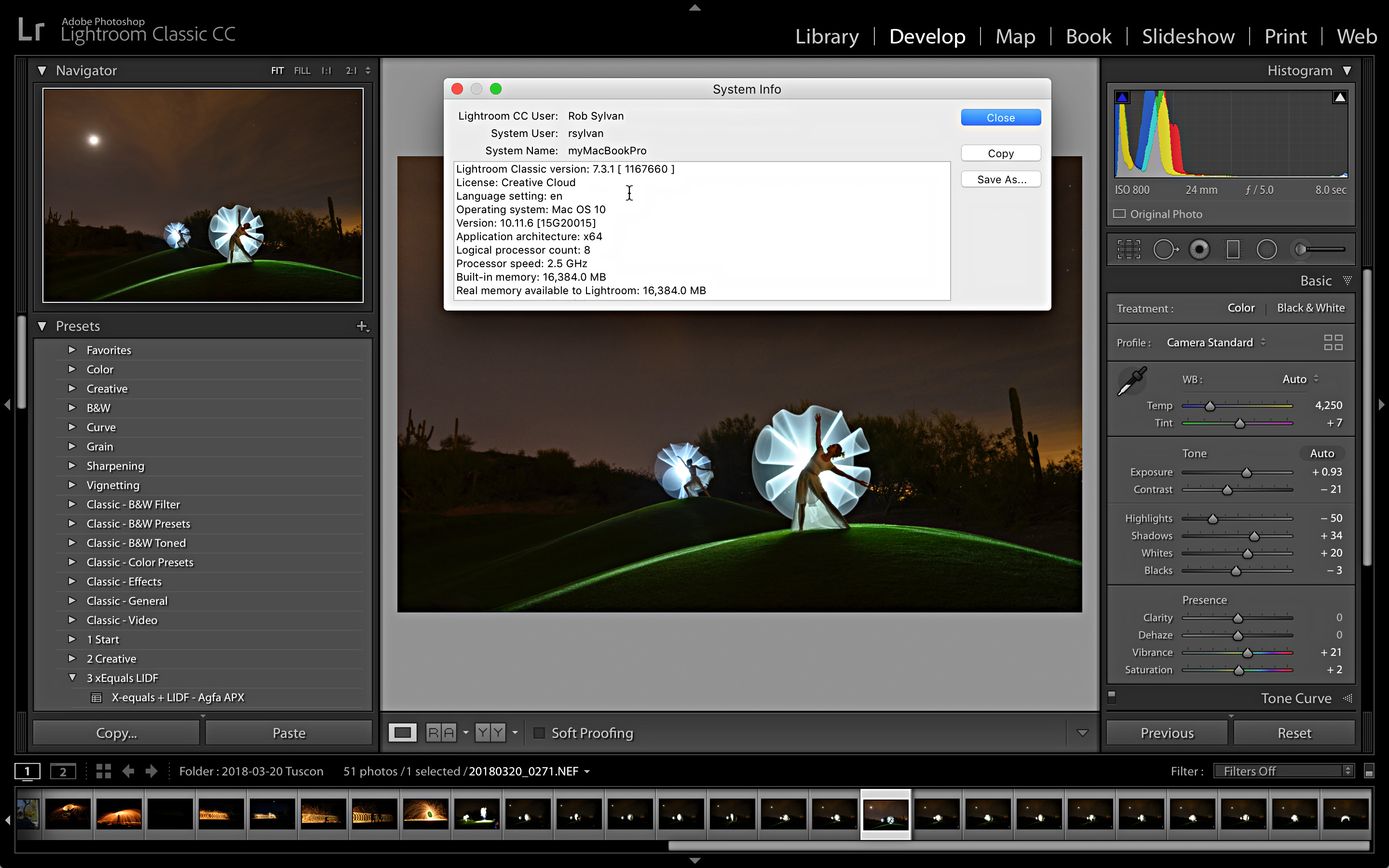Viewport: 1389px width, 868px height.
Task: Click the Copy button in System Info
Action: pos(999,153)
